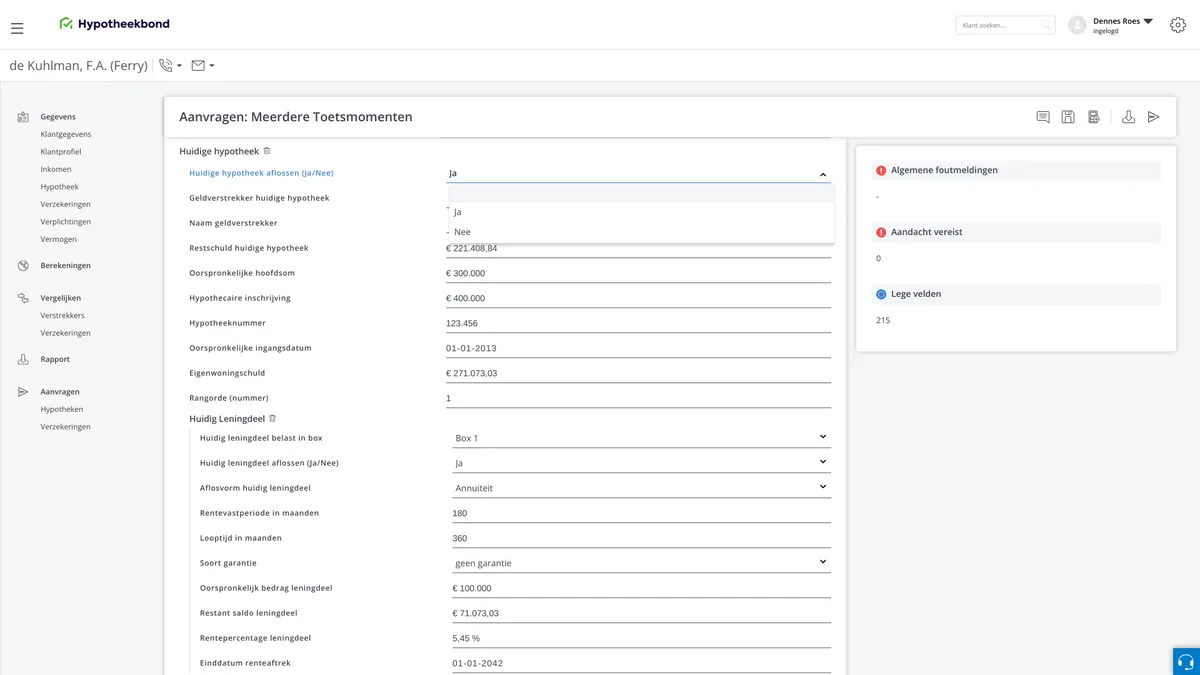Open the phone contact menu
This screenshot has height=675, width=1200.
tap(170, 66)
